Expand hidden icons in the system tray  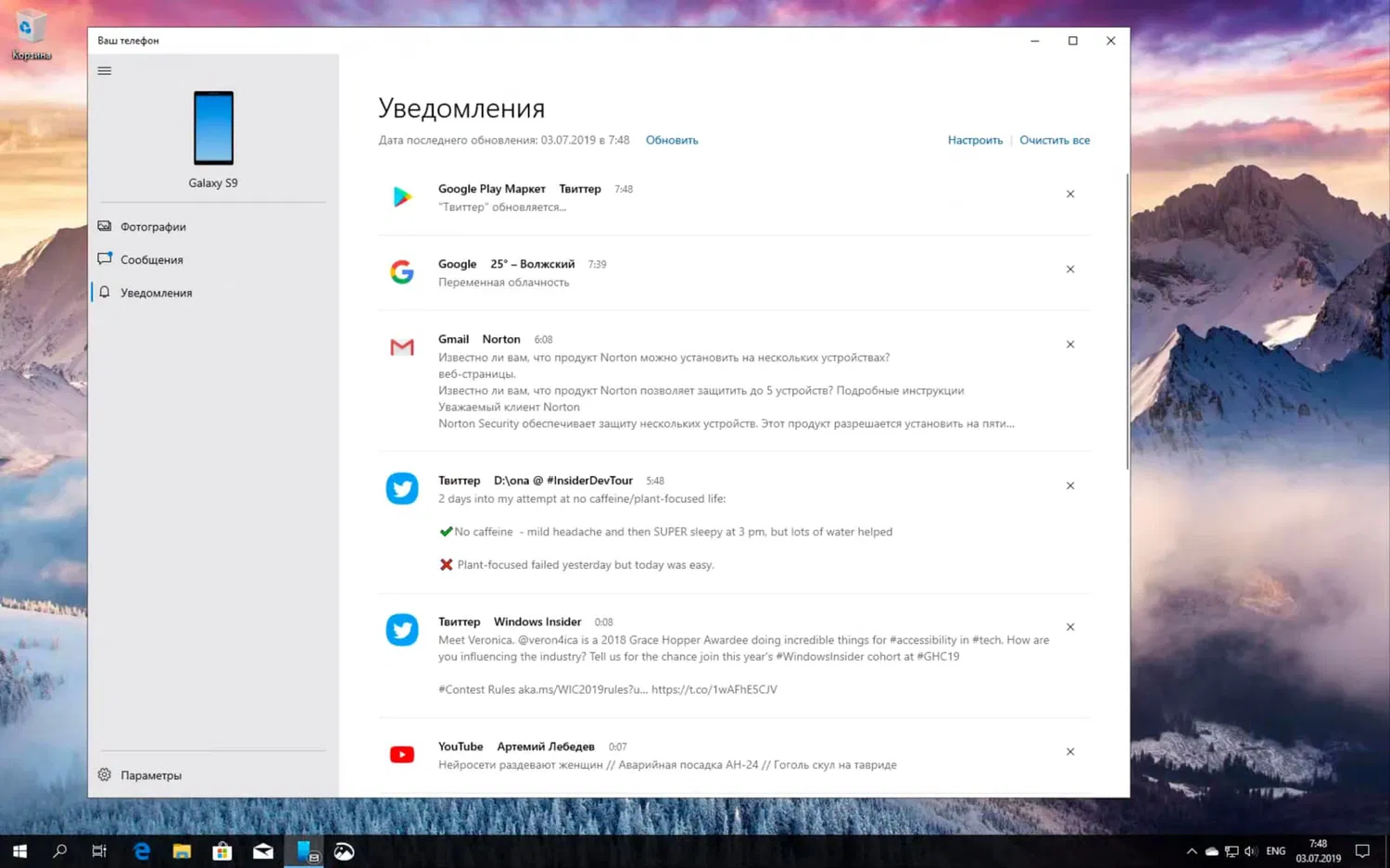1191,850
